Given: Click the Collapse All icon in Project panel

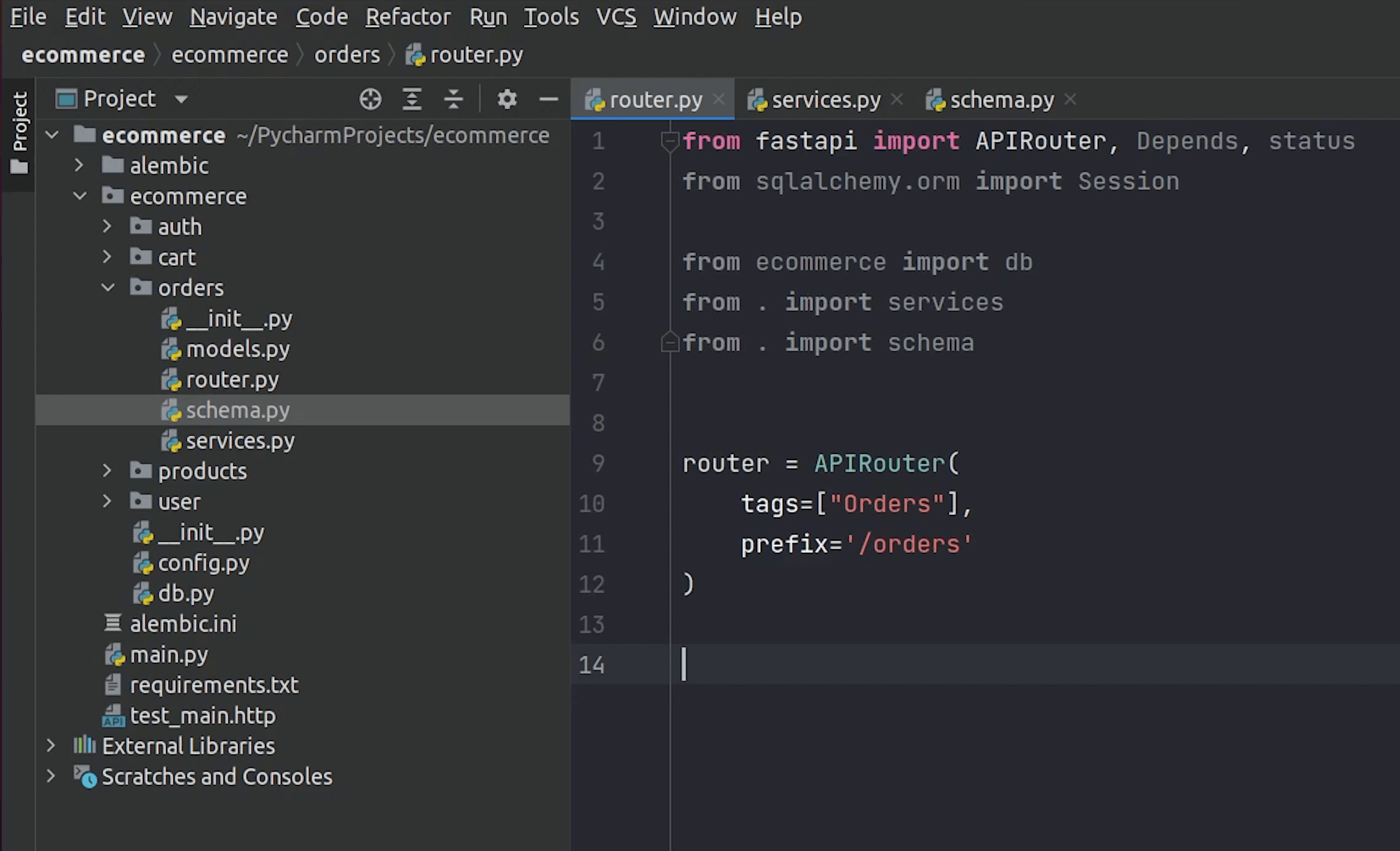Looking at the screenshot, I should click(x=453, y=99).
